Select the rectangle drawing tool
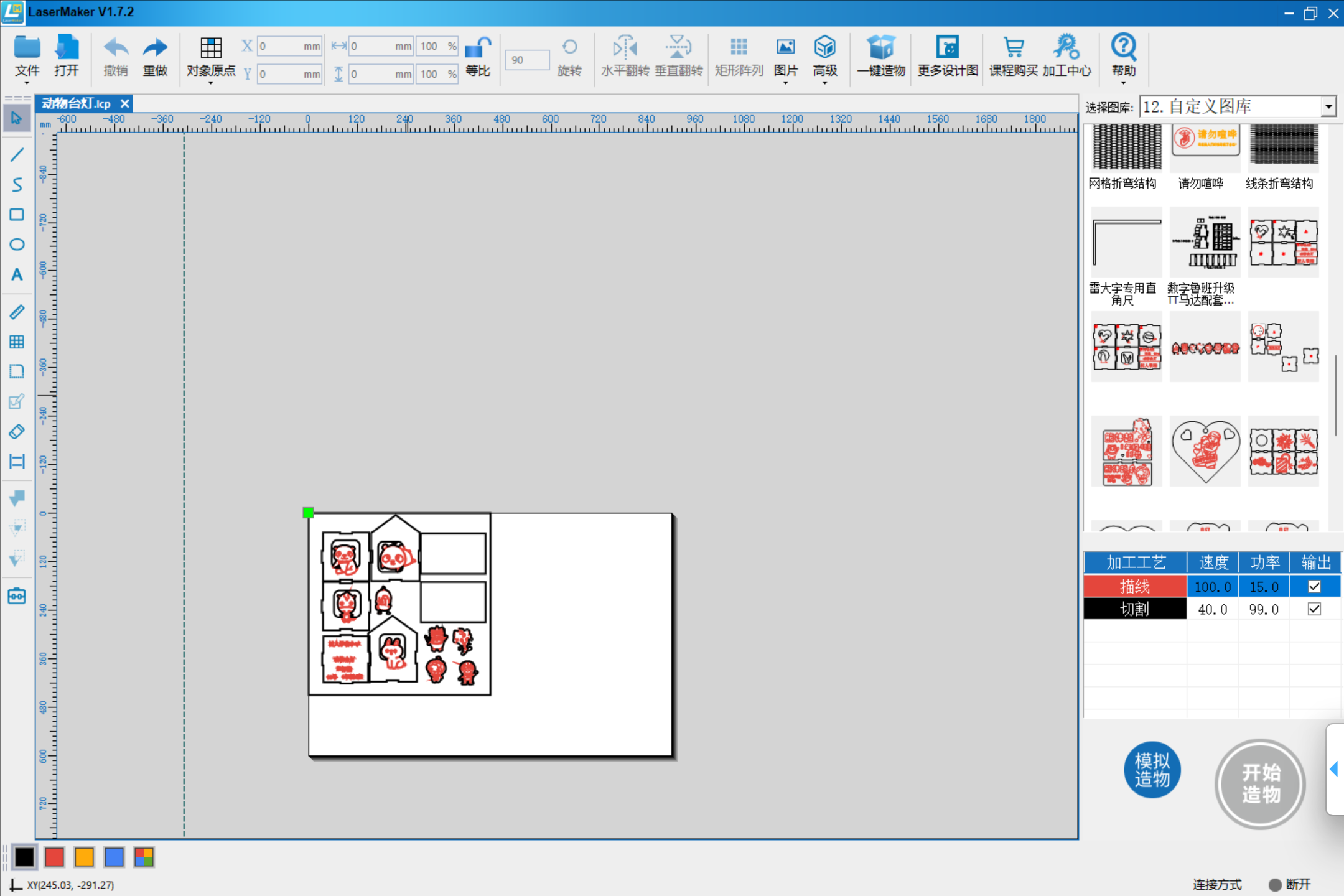1344x896 pixels. point(17,215)
